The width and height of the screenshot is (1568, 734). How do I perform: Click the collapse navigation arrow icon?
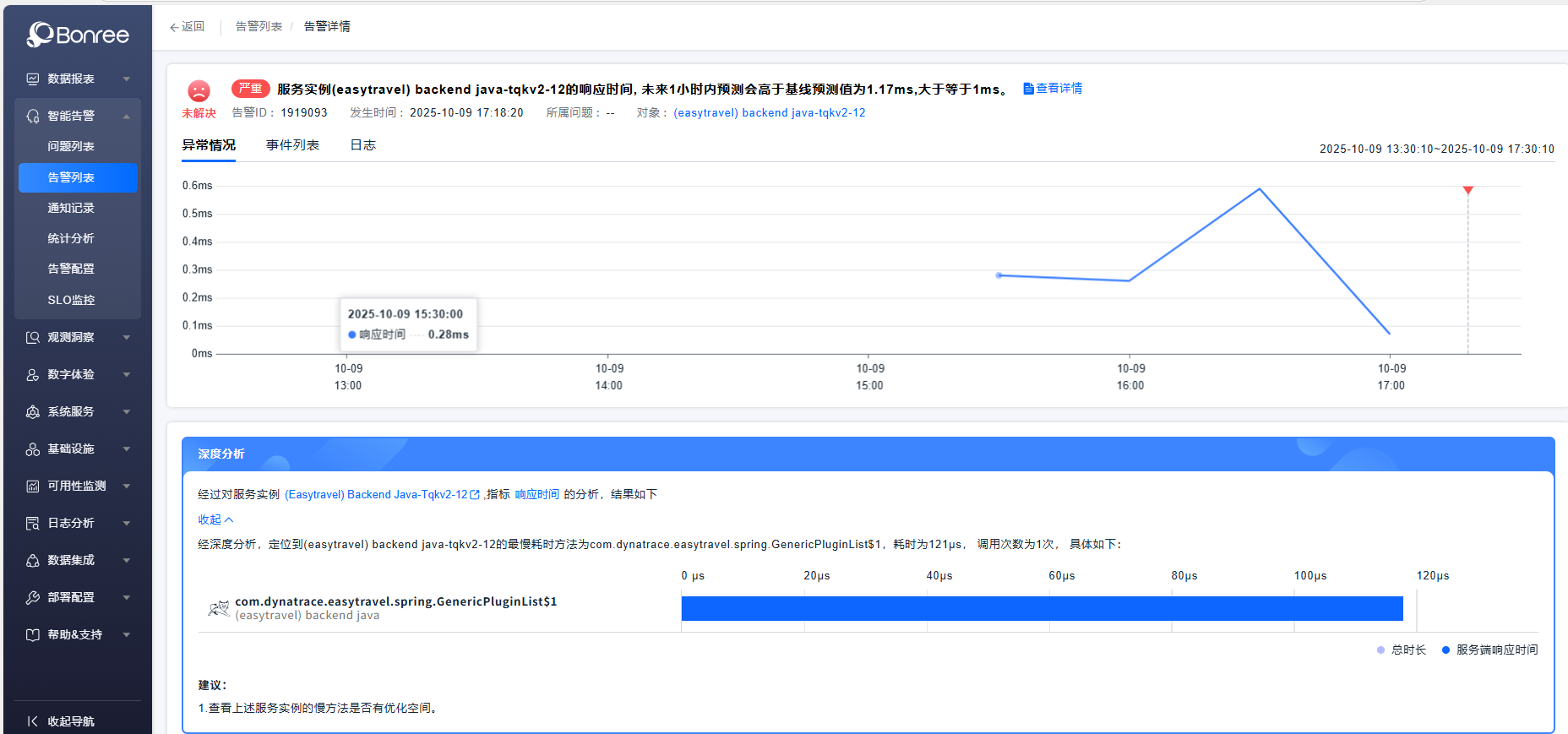[x=33, y=721]
